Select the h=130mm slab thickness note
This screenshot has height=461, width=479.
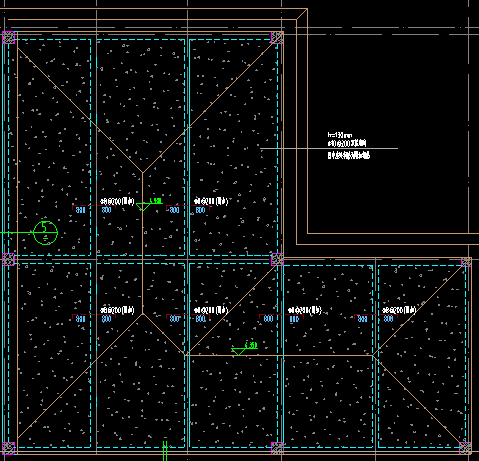340,135
